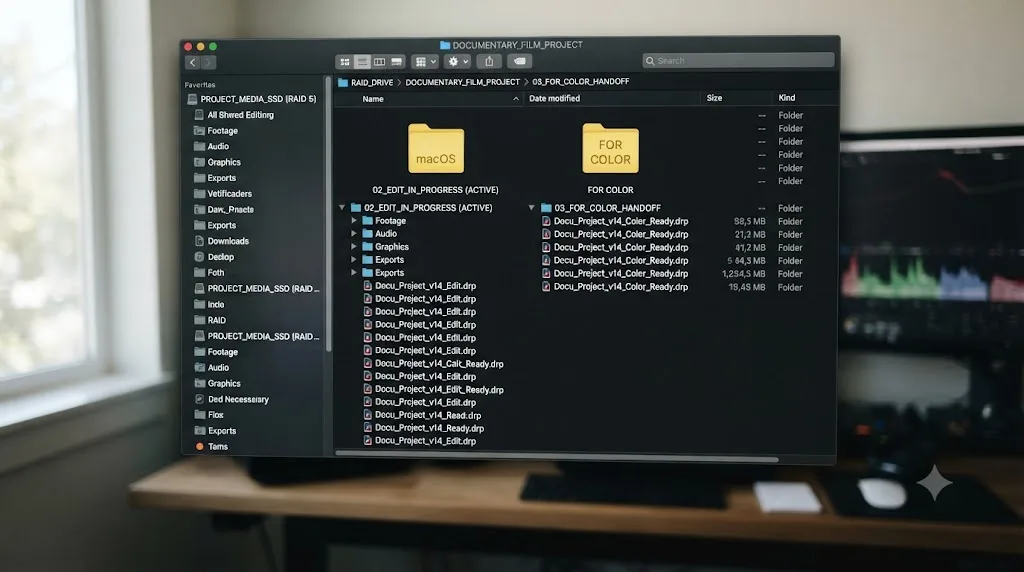The height and width of the screenshot is (572, 1024).
Task: Open the gear action menu dropdown
Action: click(x=458, y=61)
